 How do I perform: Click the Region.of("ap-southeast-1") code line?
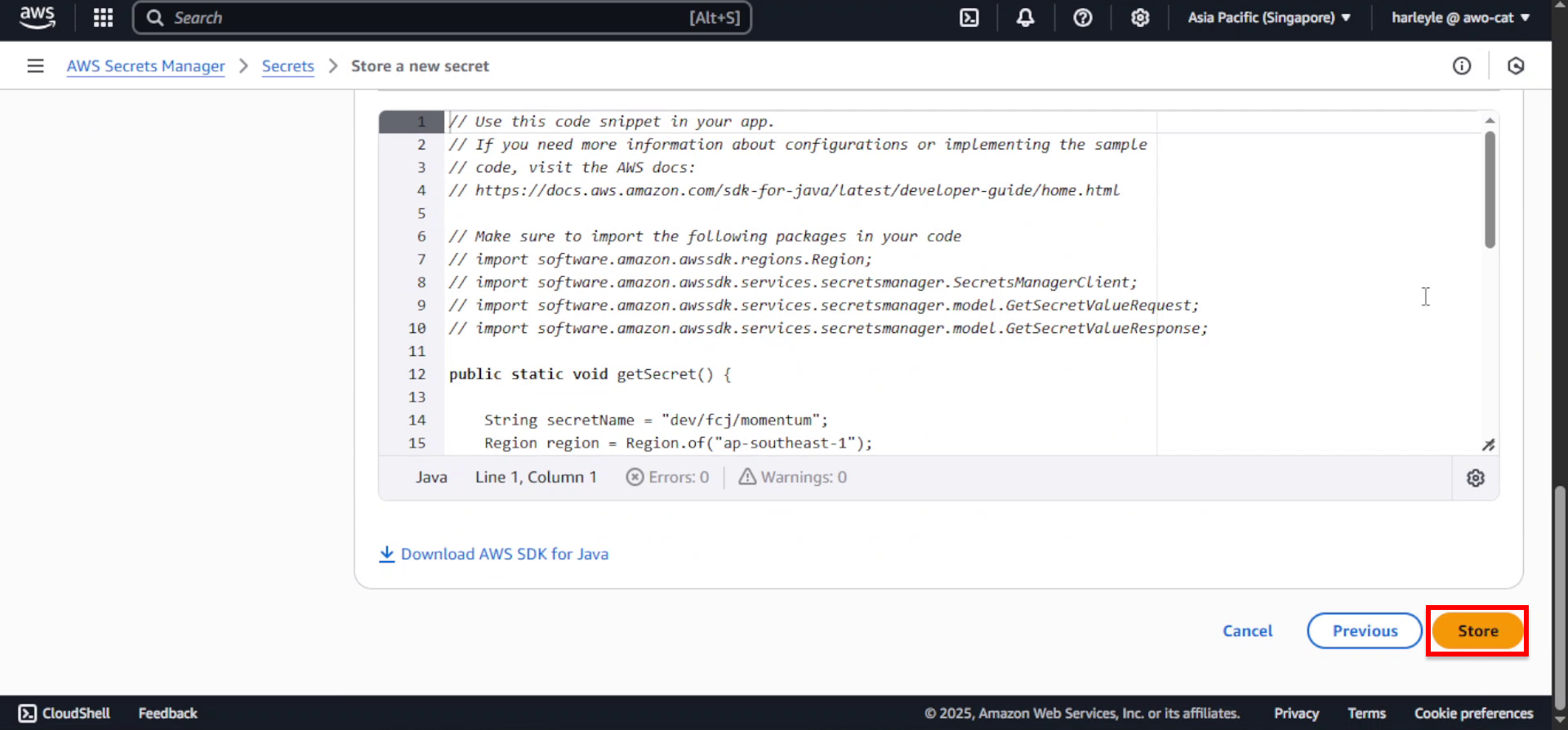tap(678, 443)
